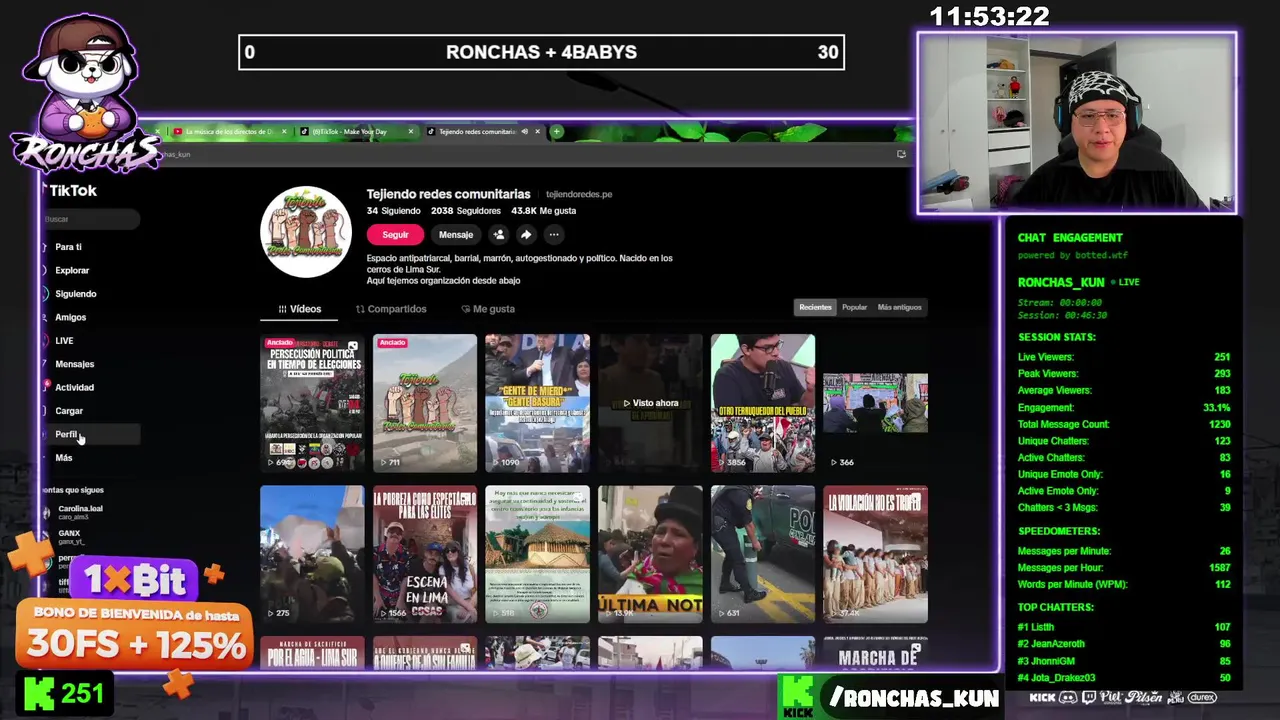Select the Más antiguos sort option
This screenshot has height=720, width=1280.
click(x=899, y=308)
